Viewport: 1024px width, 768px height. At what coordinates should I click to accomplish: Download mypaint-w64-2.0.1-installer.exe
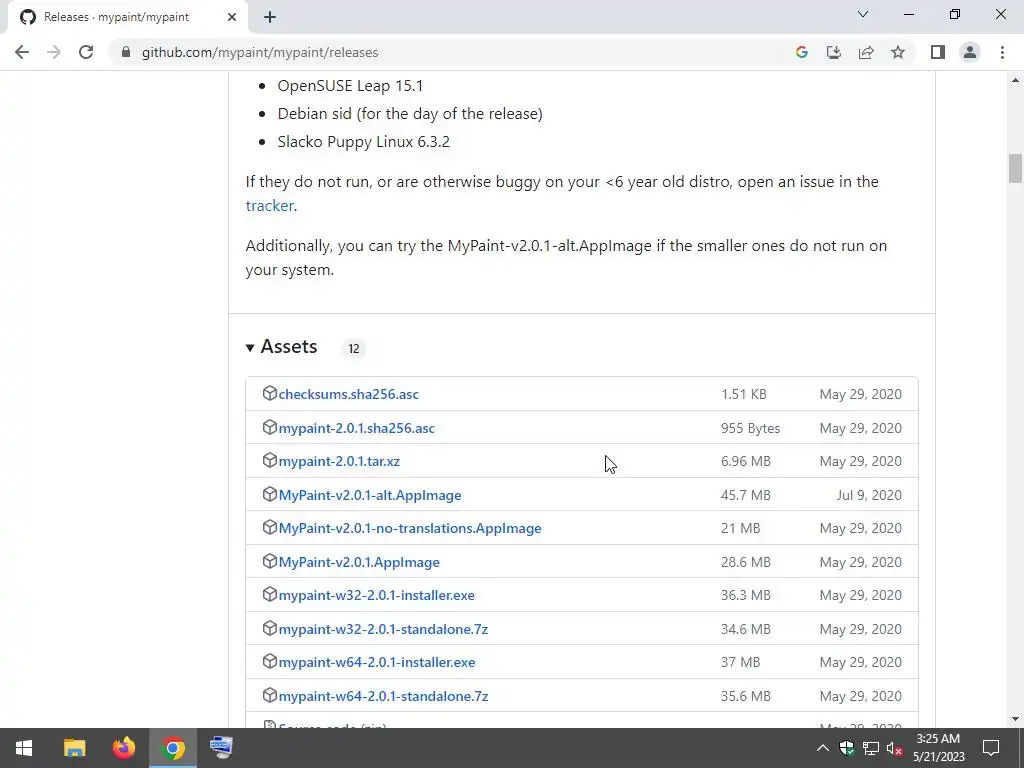click(377, 662)
